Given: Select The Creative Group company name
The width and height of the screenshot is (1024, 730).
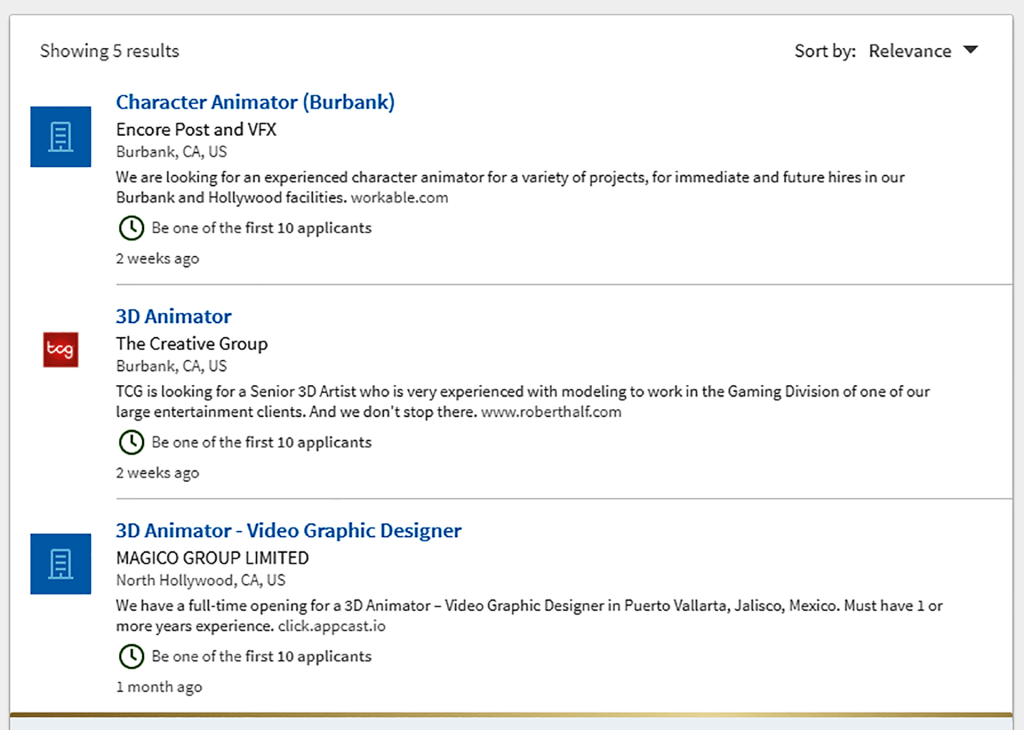Looking at the screenshot, I should [191, 343].
